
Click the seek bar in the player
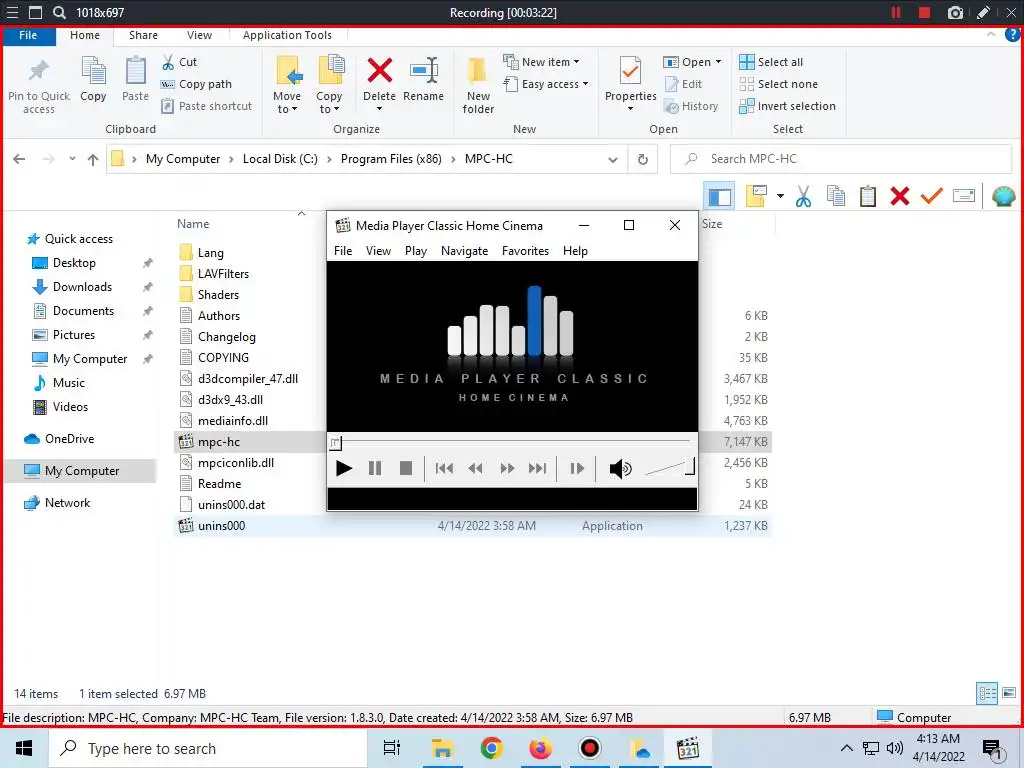[512, 443]
